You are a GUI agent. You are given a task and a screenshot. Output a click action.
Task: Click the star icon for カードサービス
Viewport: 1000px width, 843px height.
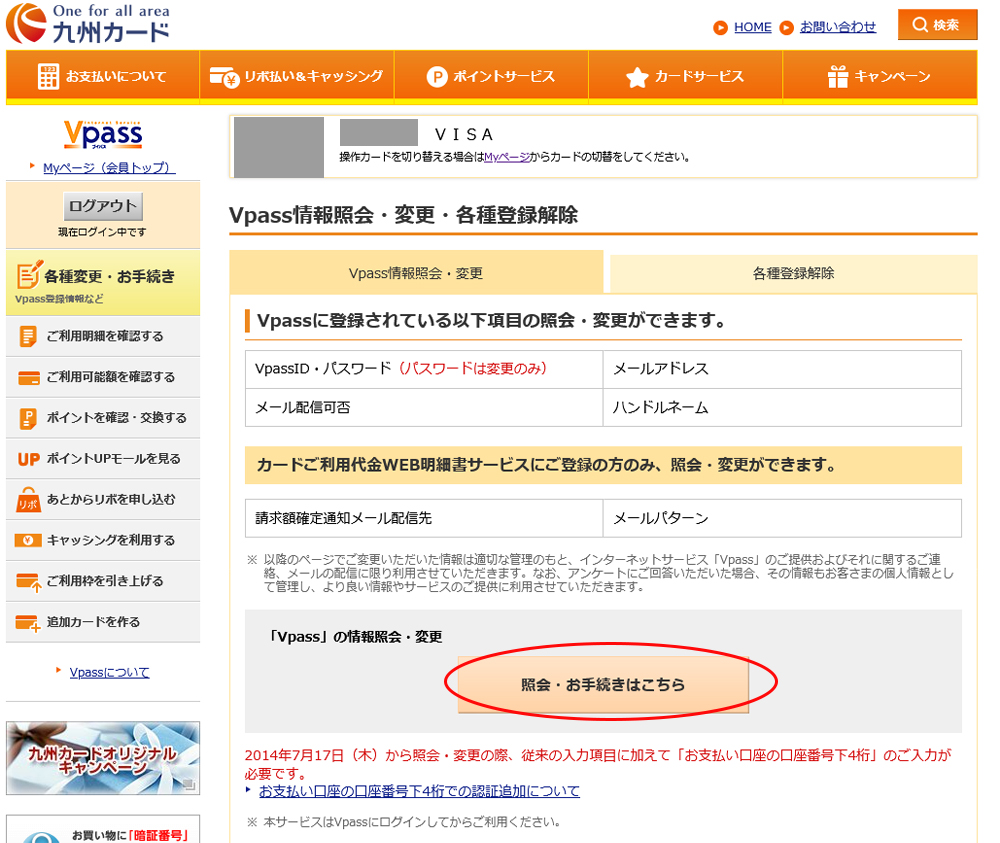[636, 78]
